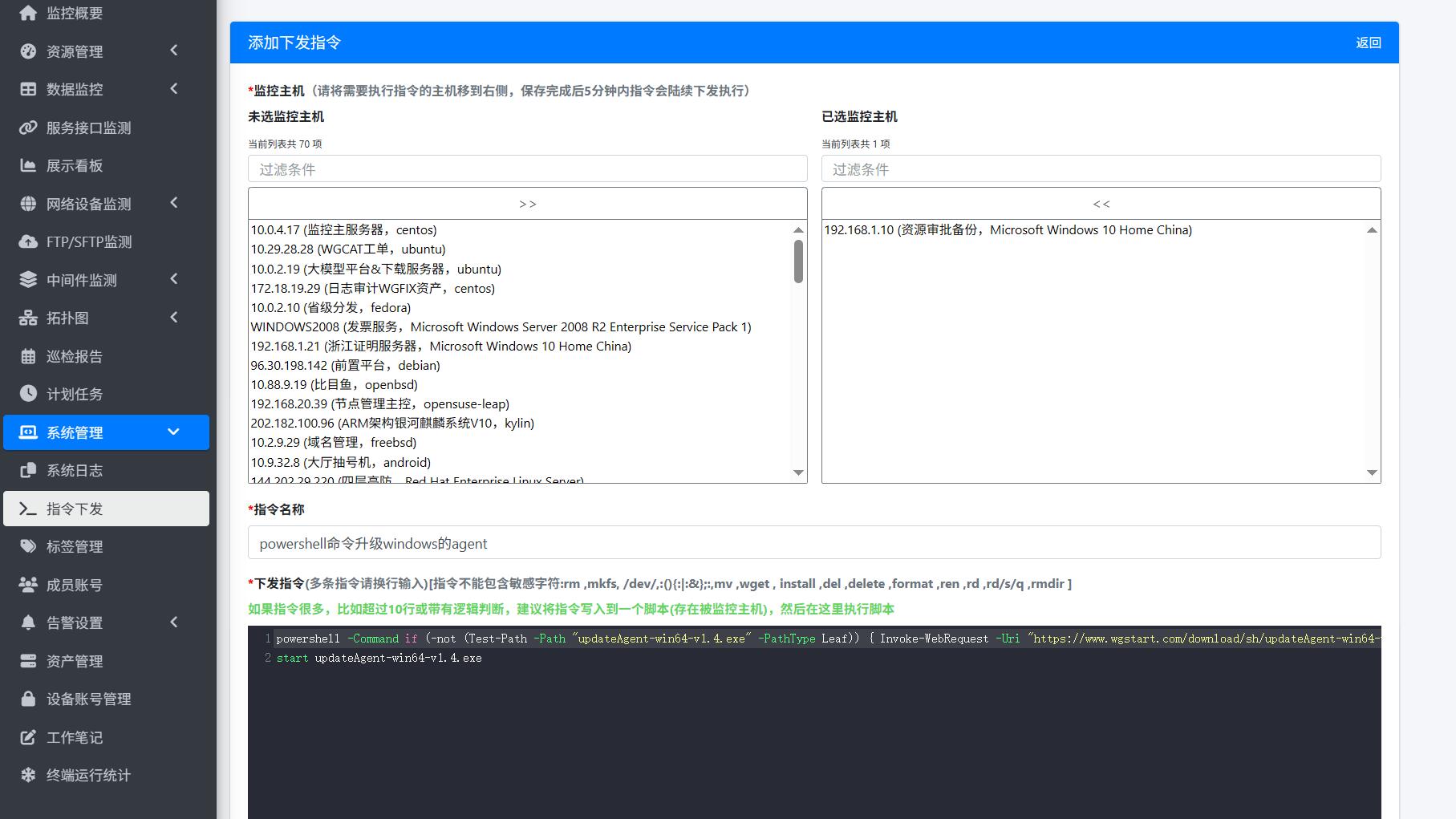Click the home icon beside 监控概要
This screenshot has height=819, width=1456.
28,13
